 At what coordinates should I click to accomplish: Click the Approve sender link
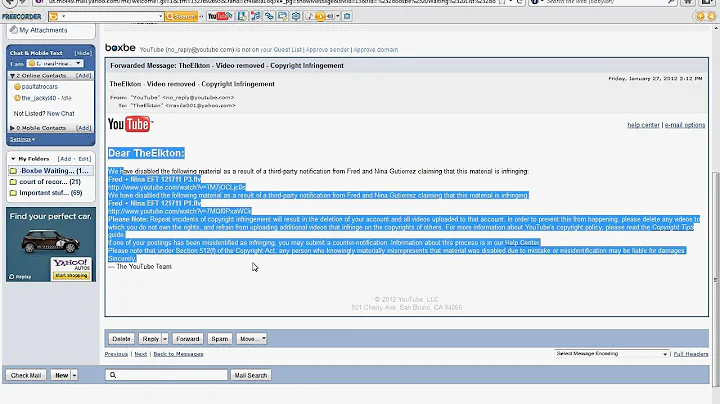point(327,50)
